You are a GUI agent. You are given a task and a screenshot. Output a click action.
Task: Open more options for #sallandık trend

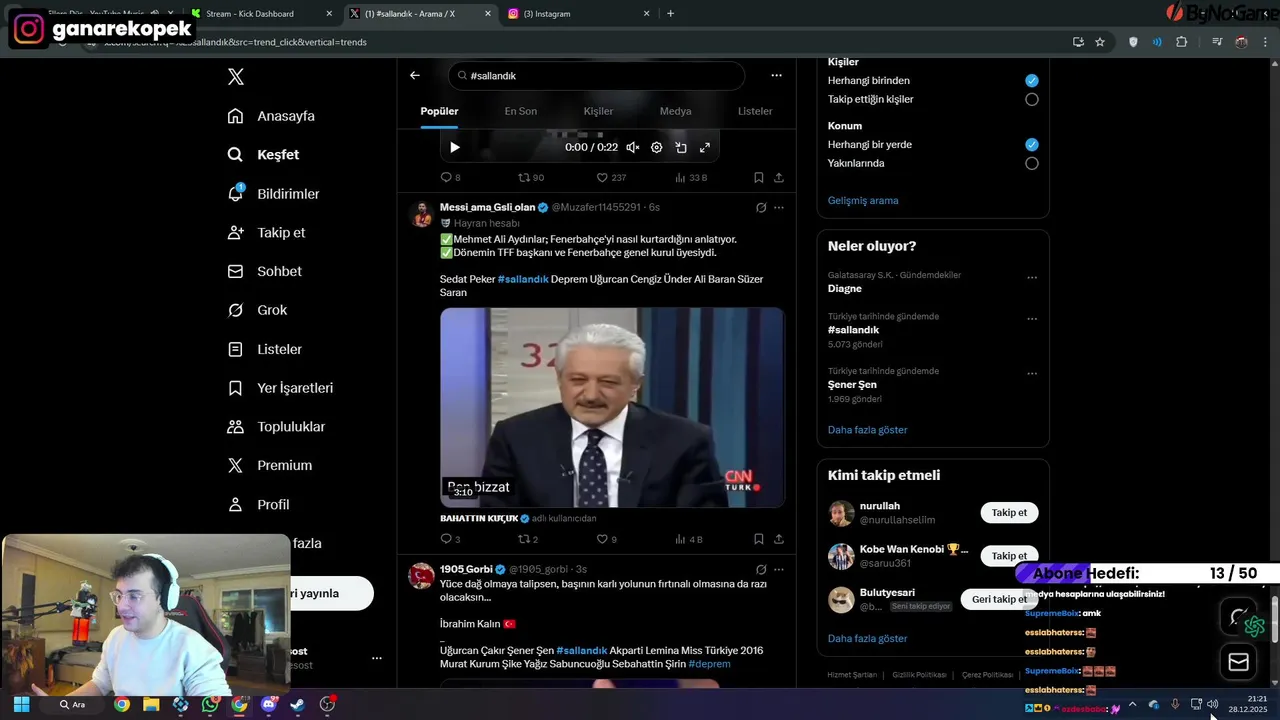(x=1031, y=318)
